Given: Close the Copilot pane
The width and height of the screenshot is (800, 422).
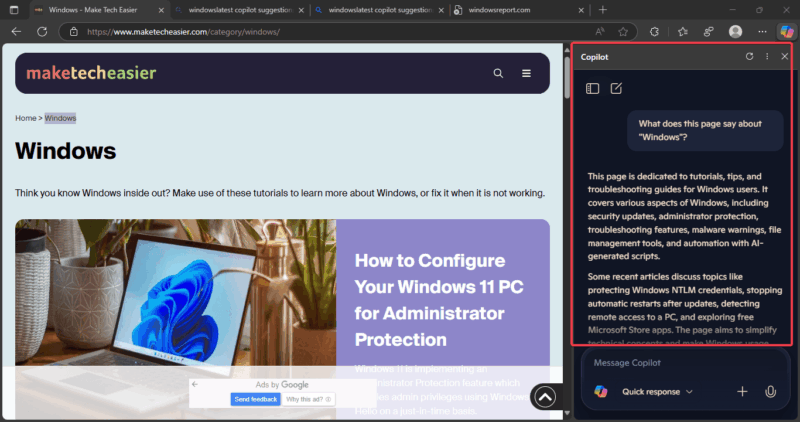Looking at the screenshot, I should click(x=785, y=57).
